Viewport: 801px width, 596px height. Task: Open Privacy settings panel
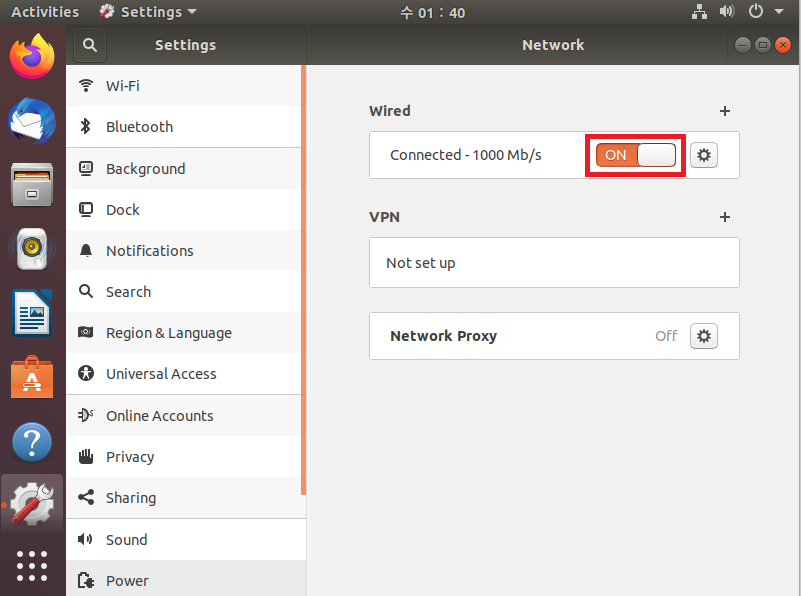184,457
